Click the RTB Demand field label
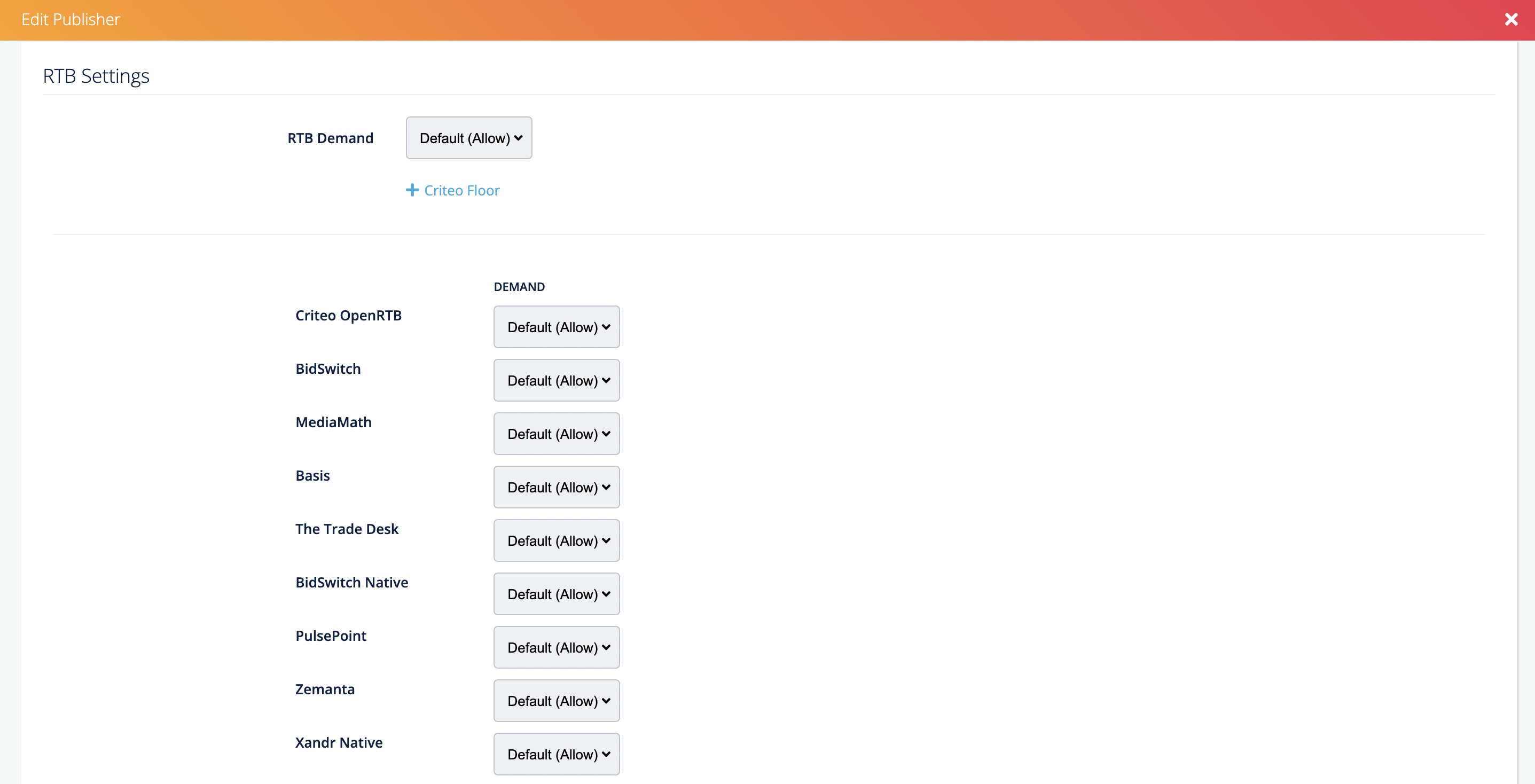Screen dimensions: 1535x784 (330, 138)
